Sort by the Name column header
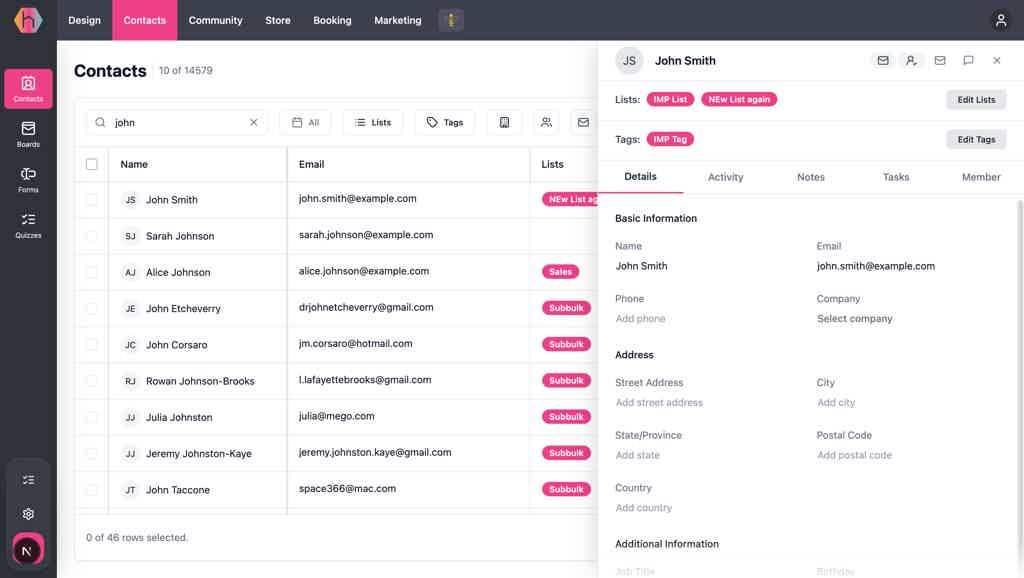Viewport: 1024px width, 578px height. [x=134, y=164]
